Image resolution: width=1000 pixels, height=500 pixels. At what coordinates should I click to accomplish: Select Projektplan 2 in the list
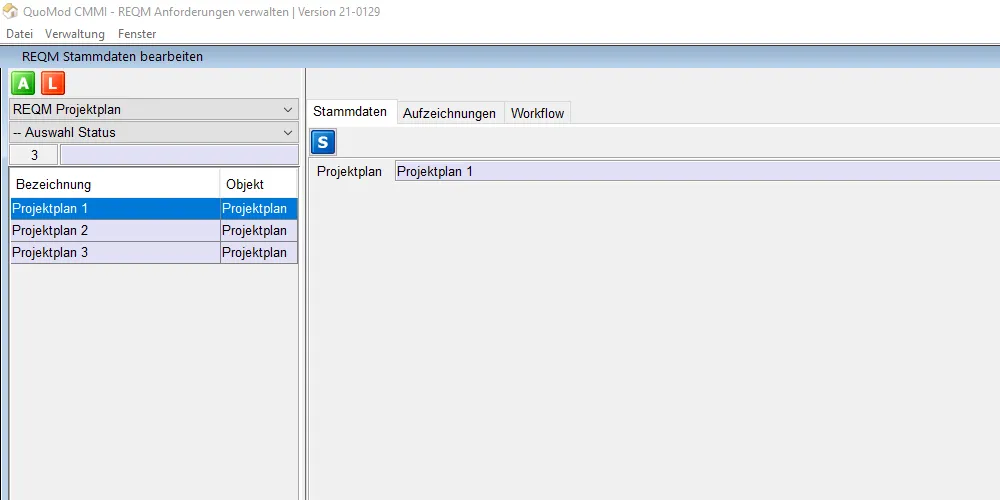pyautogui.click(x=114, y=231)
